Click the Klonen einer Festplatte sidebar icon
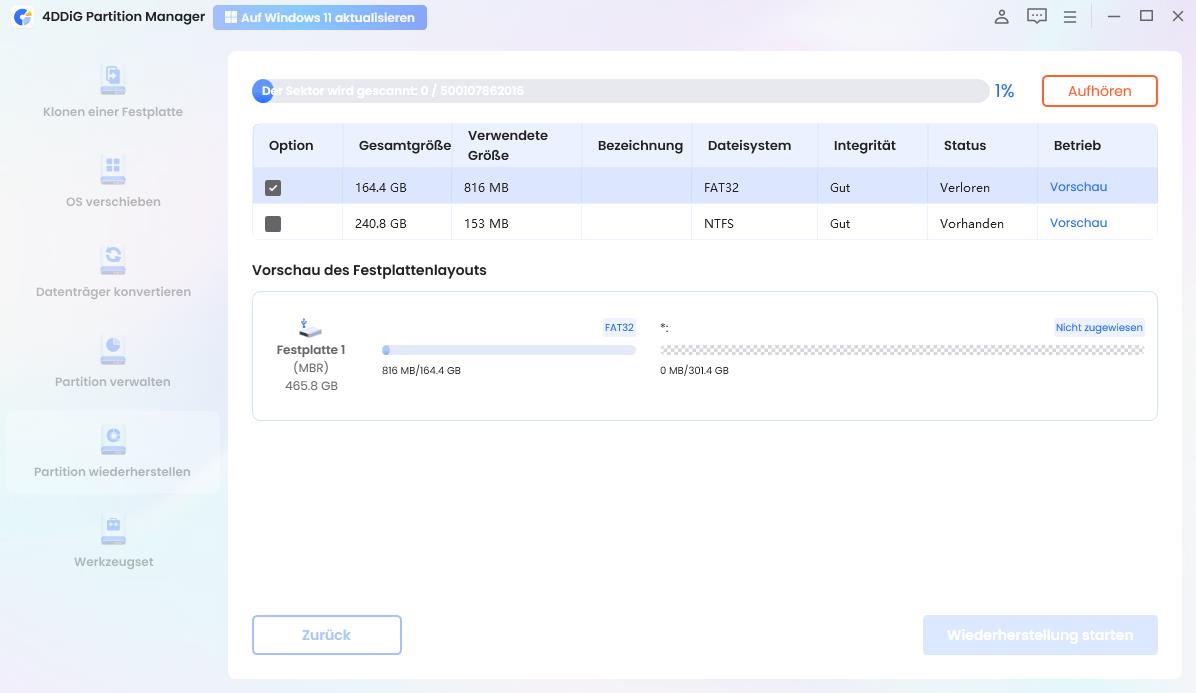The width and height of the screenshot is (1196, 693). coord(112,79)
